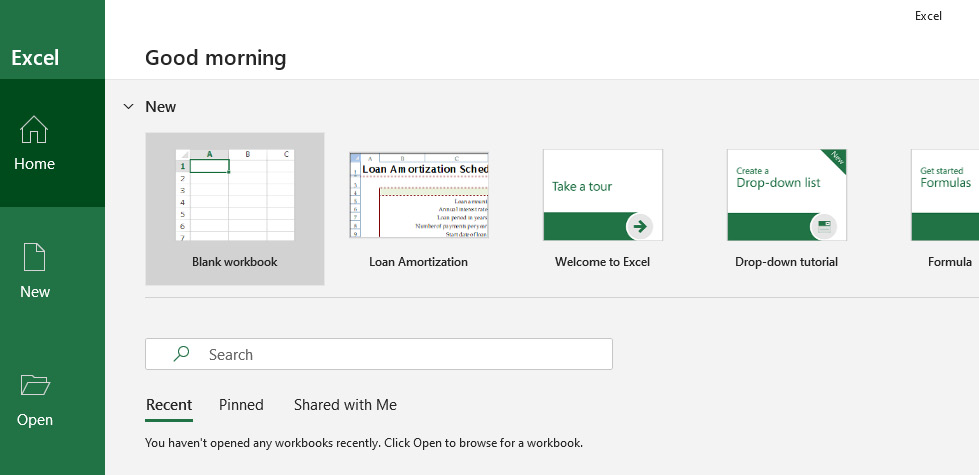
Task: Open the Loan Amortization template
Action: [418, 208]
